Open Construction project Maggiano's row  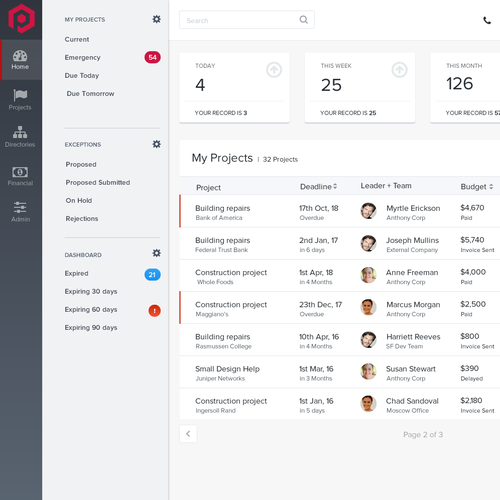231,309
